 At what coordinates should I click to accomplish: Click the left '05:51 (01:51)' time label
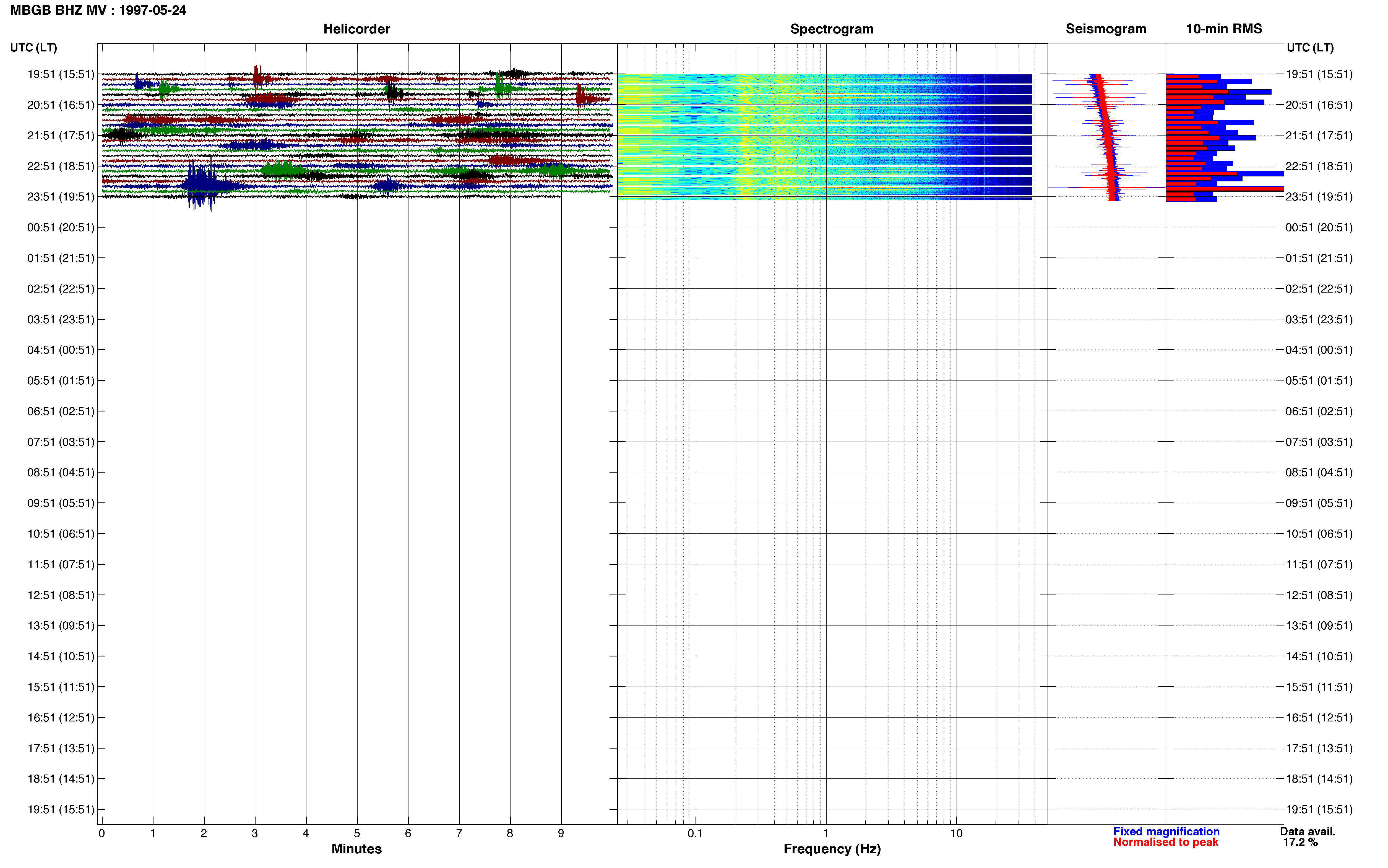click(x=61, y=380)
